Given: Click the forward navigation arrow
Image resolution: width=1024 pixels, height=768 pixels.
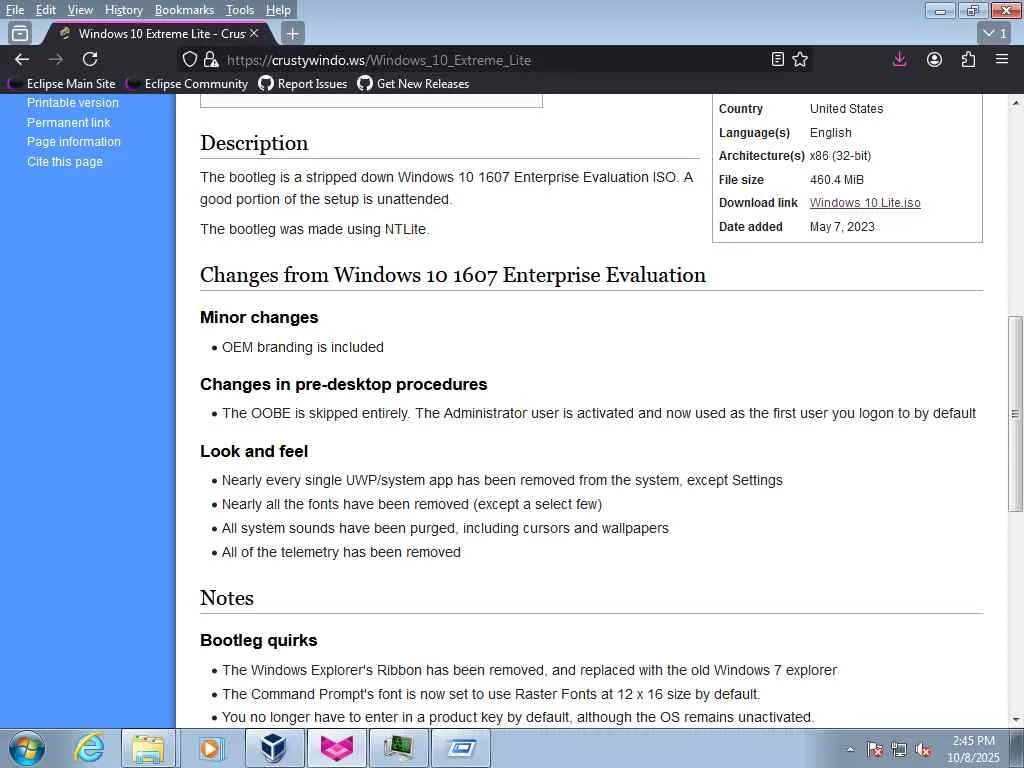Looking at the screenshot, I should [x=56, y=59].
